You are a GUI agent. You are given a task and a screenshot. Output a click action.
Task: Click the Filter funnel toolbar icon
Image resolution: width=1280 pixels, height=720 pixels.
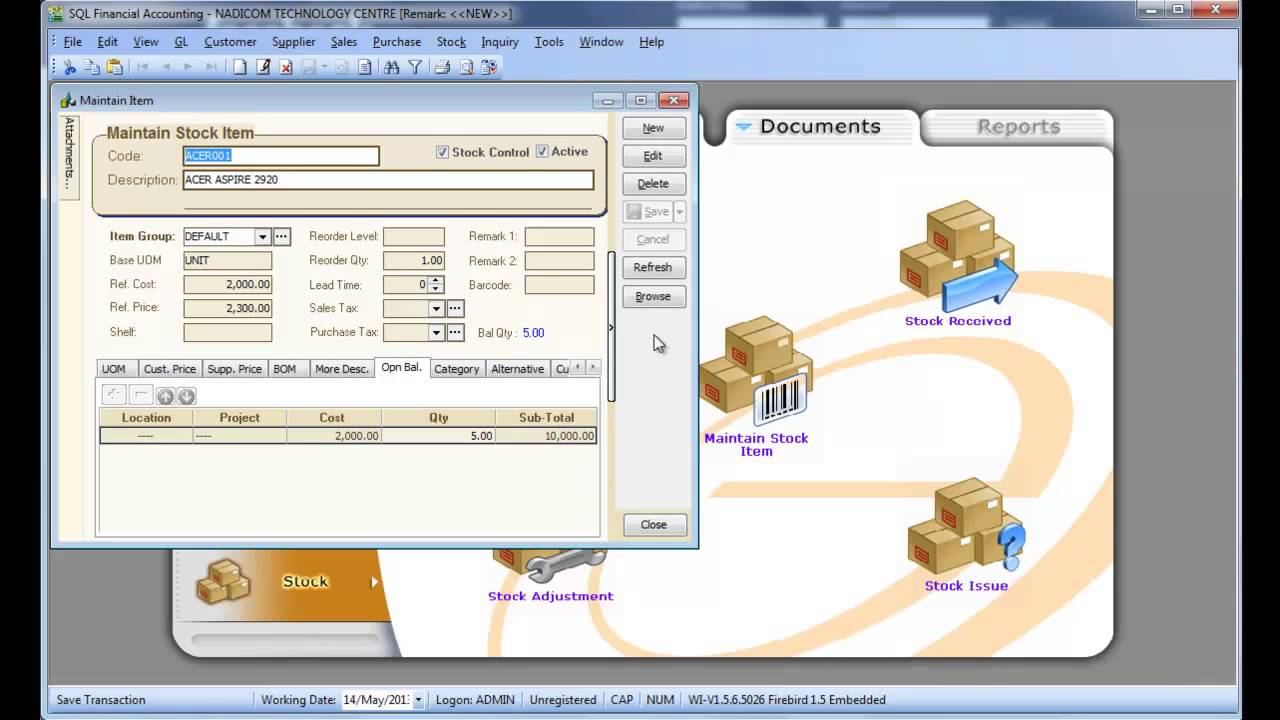414,67
